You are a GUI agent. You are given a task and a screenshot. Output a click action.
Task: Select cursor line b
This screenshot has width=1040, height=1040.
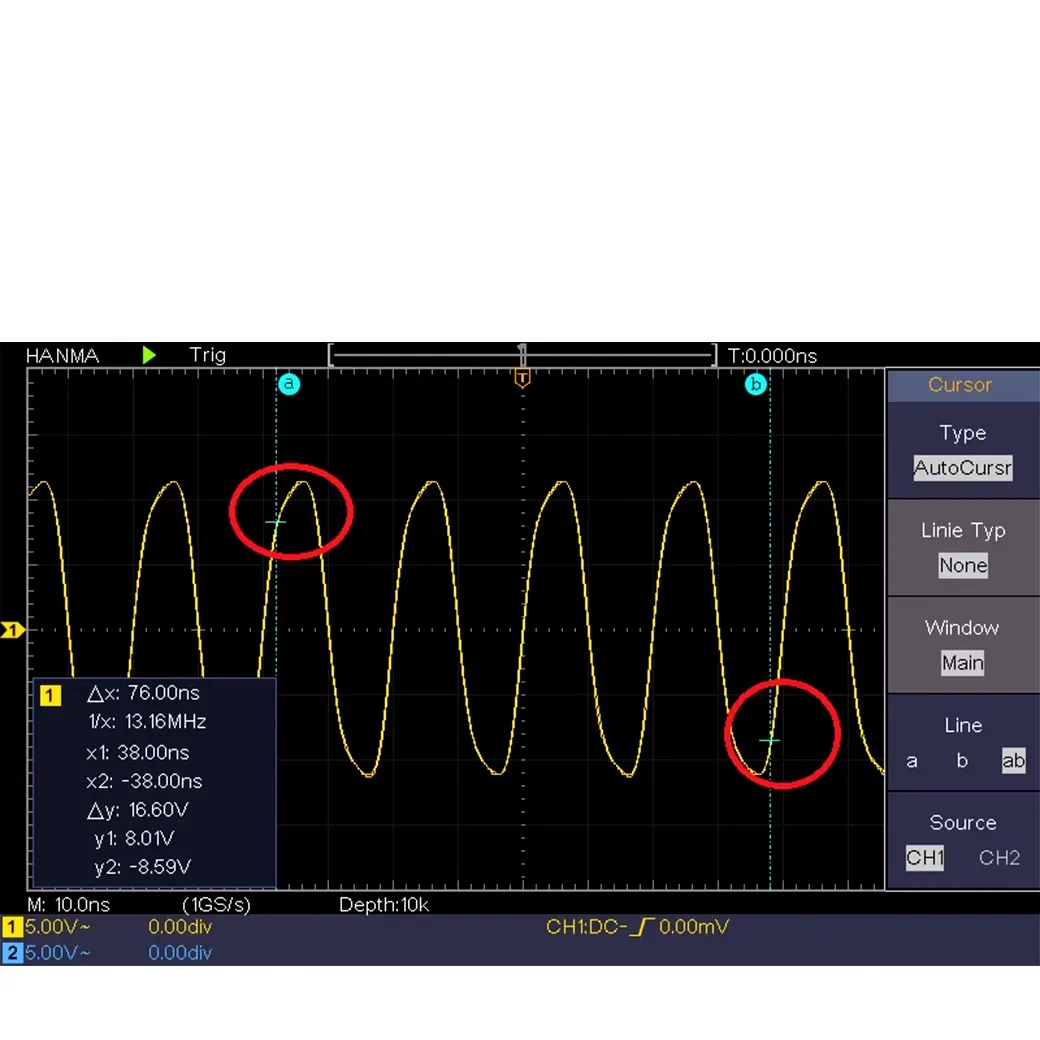962,761
